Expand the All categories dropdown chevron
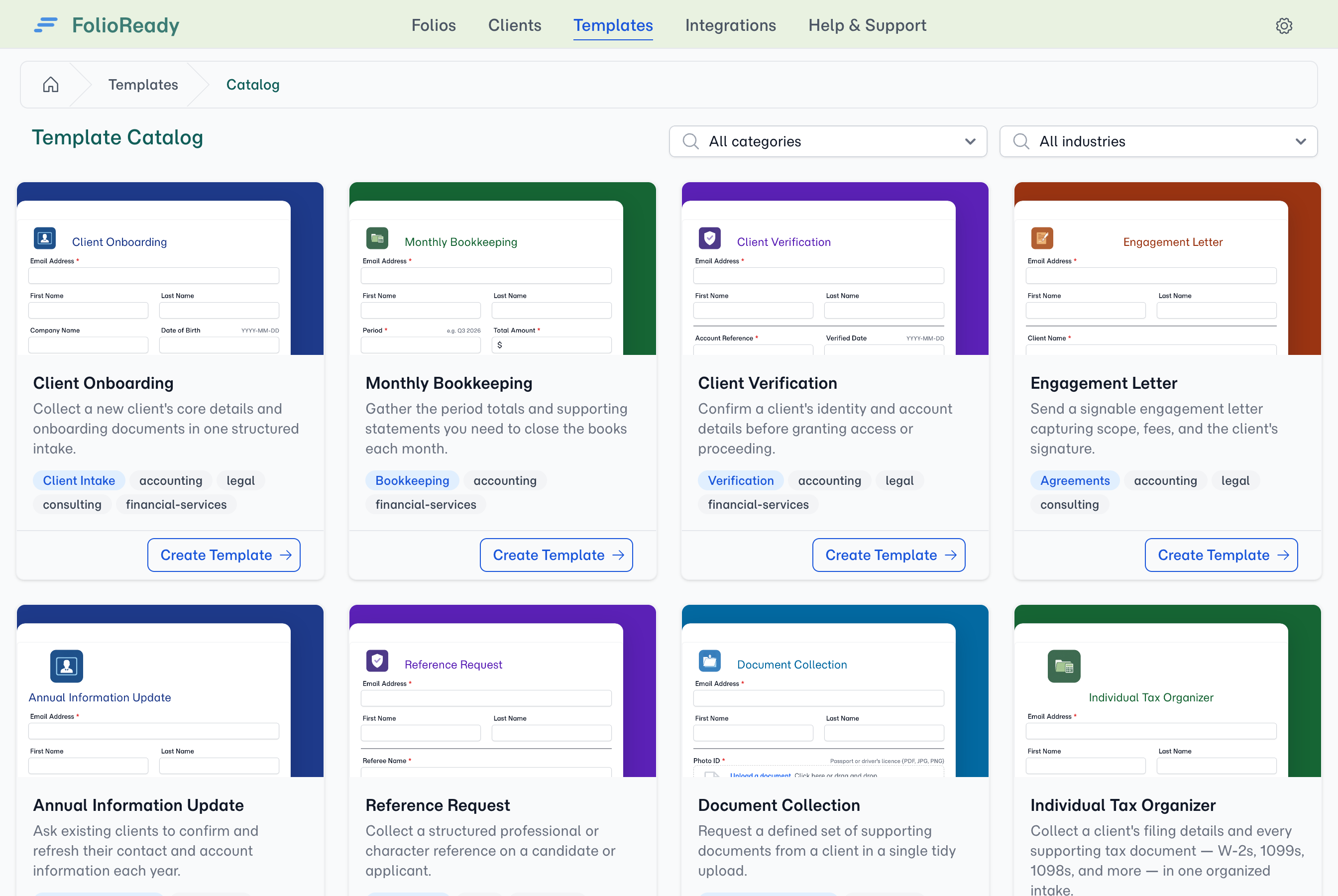 tap(970, 141)
